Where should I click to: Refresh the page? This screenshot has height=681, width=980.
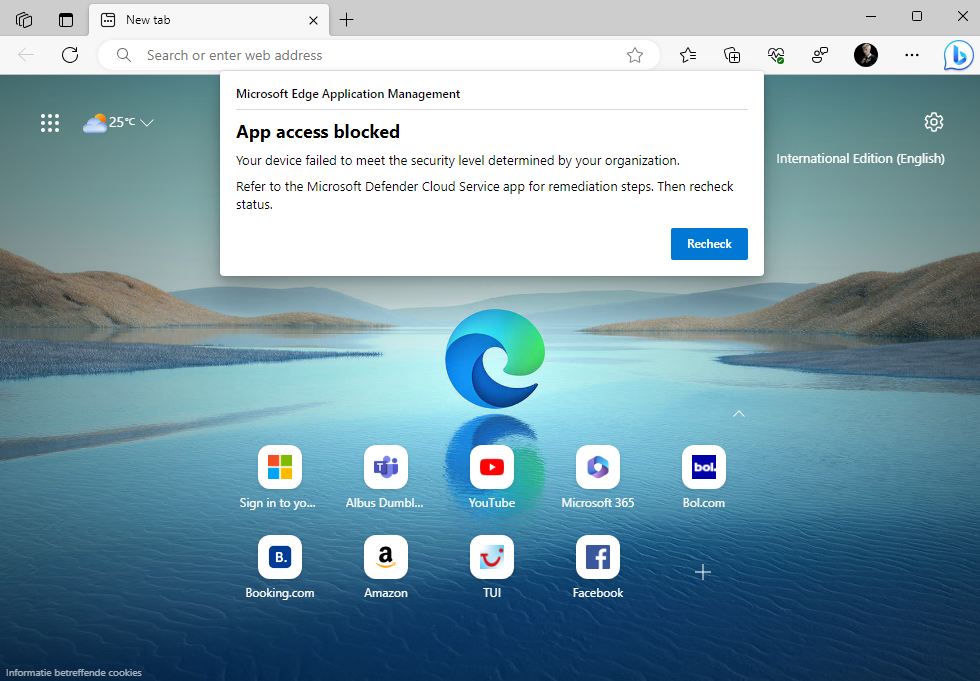(70, 56)
